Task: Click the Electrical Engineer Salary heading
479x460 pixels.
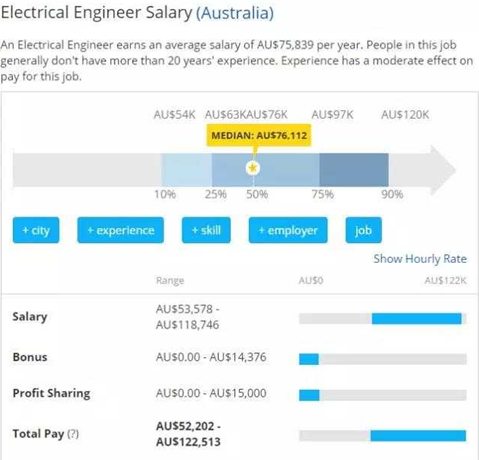Action: (97, 13)
